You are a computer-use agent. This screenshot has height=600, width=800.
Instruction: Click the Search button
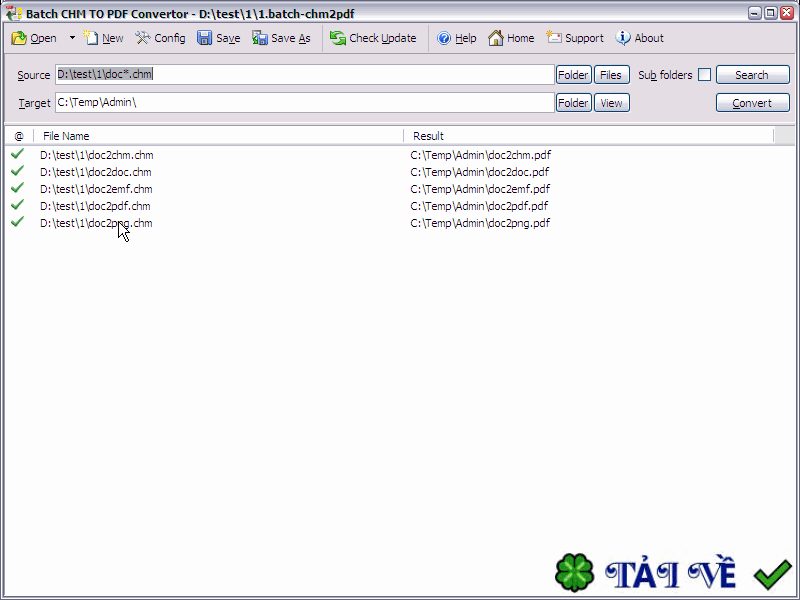tap(753, 75)
